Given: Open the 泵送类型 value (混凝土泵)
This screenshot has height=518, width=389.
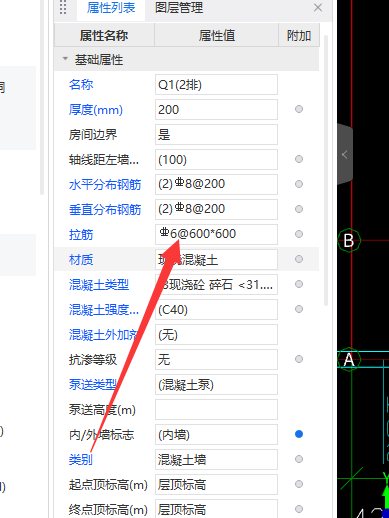Looking at the screenshot, I should (x=216, y=384).
